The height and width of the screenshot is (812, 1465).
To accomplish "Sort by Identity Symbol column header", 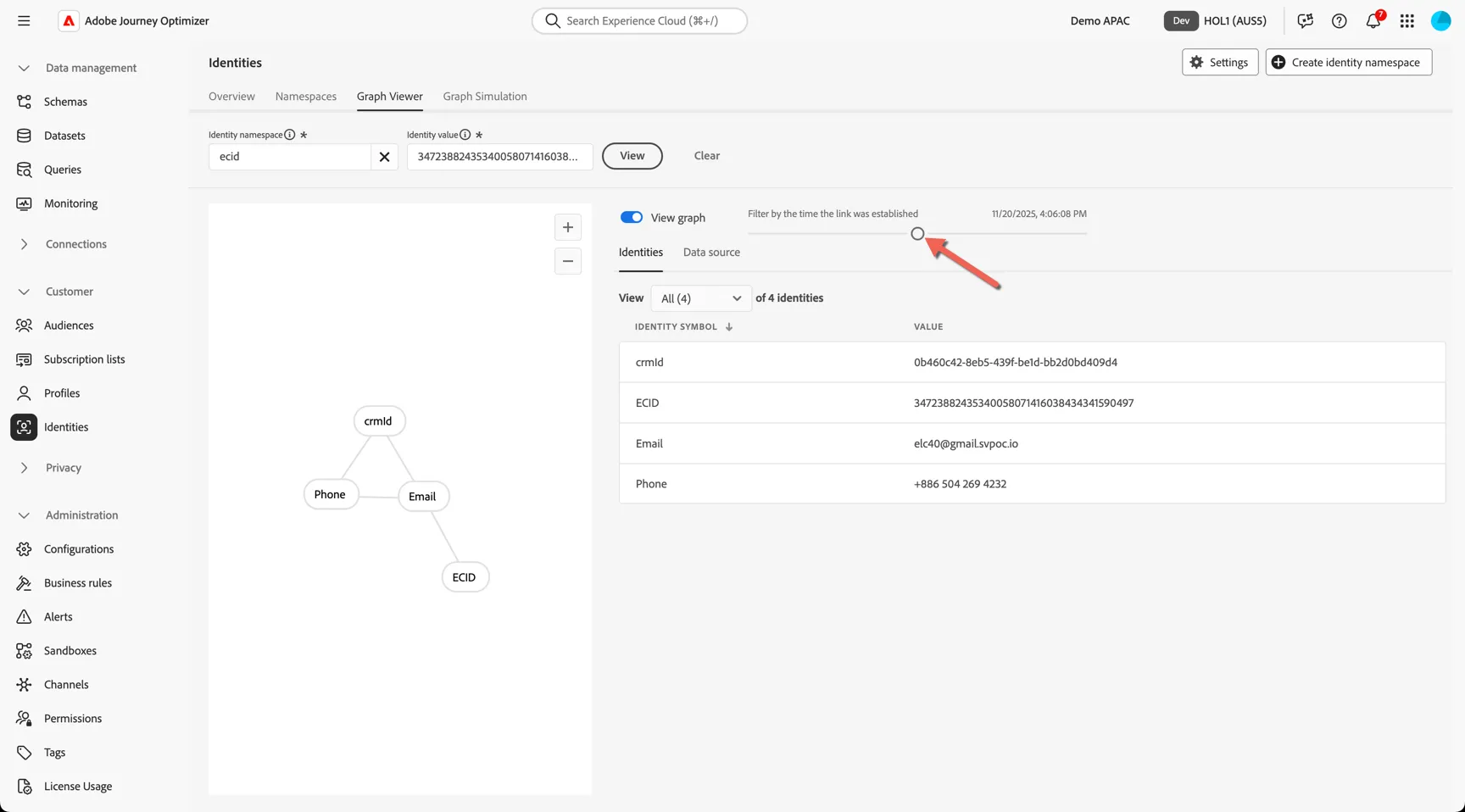I will tap(683, 326).
